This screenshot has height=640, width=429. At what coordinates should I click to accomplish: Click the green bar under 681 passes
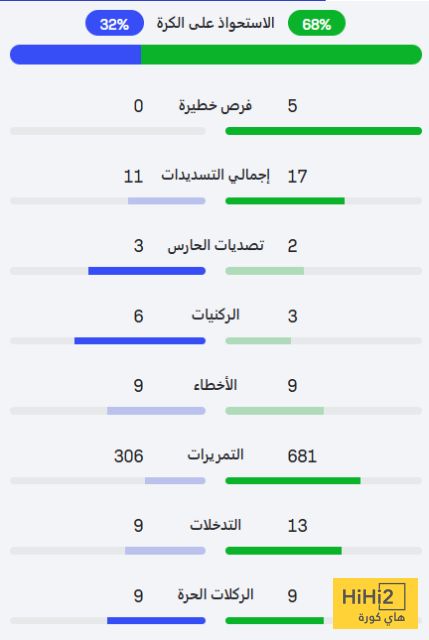click(293, 481)
